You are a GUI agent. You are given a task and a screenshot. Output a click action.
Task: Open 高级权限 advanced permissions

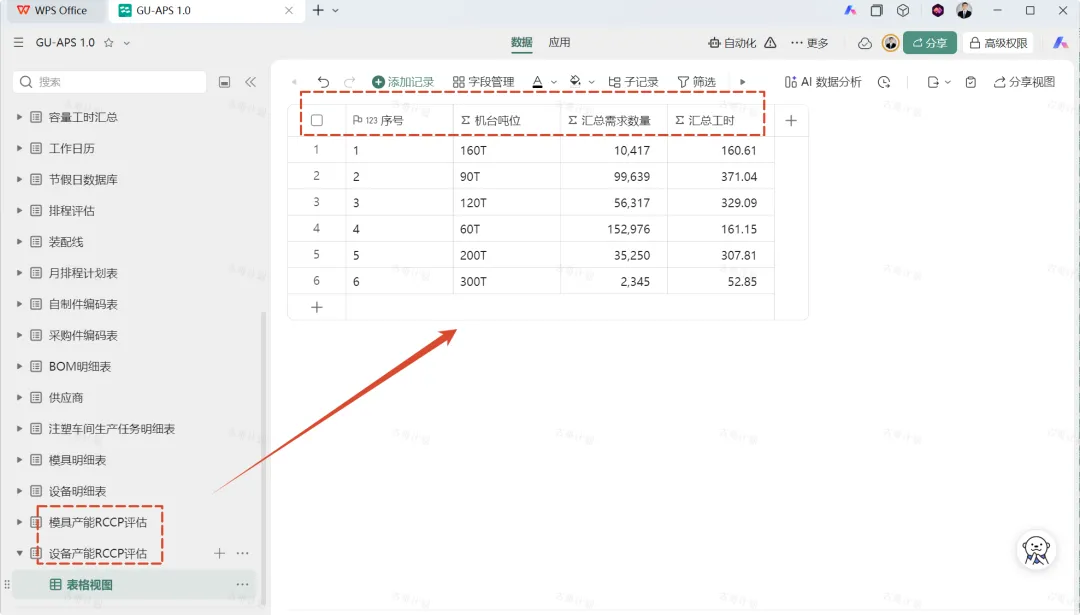[x=998, y=43]
